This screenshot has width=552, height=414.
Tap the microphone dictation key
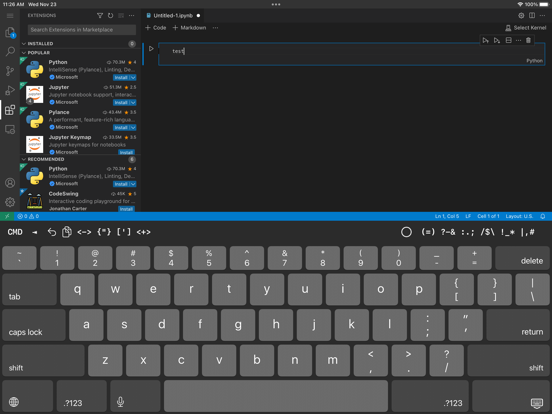pos(135,397)
